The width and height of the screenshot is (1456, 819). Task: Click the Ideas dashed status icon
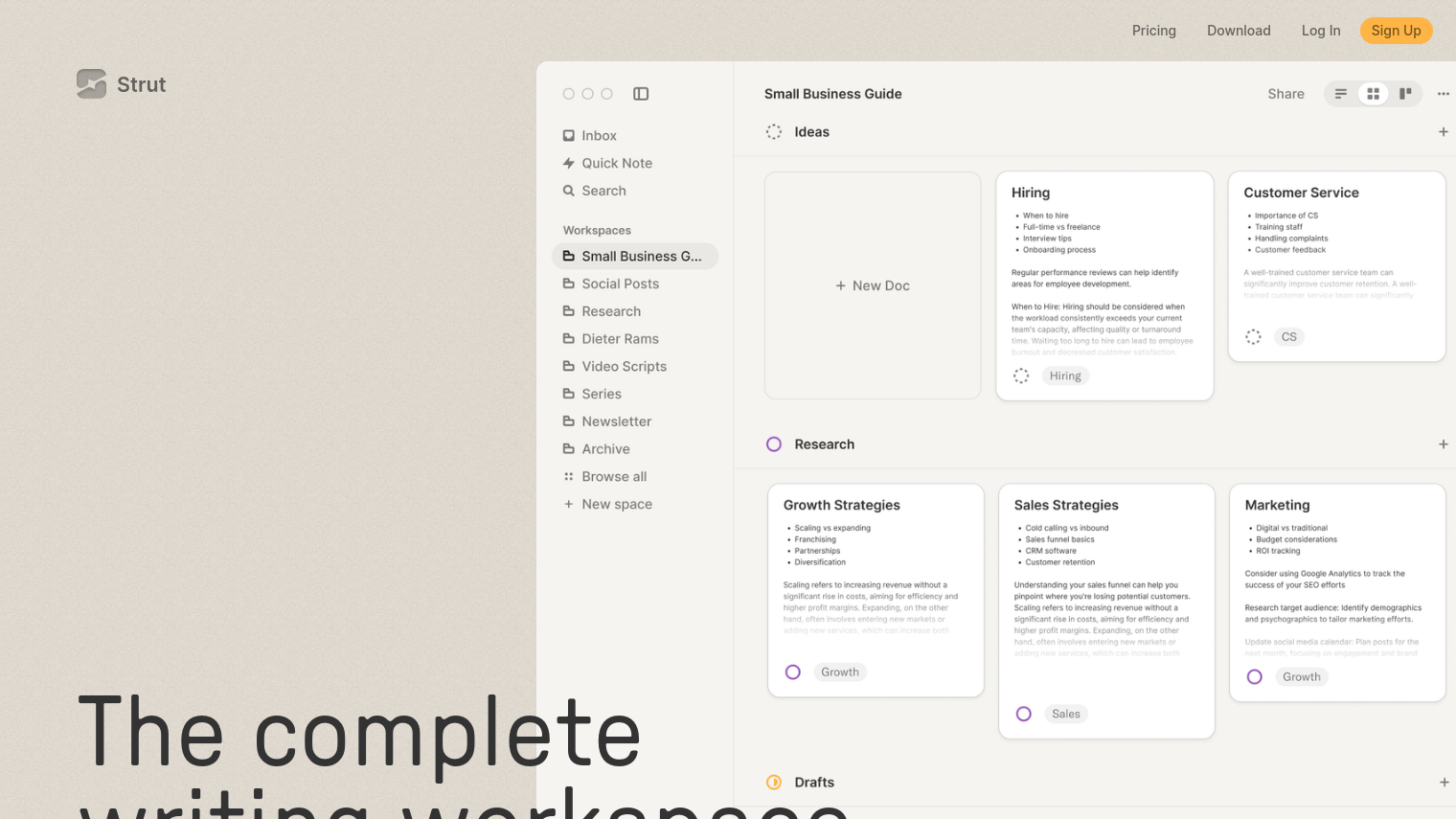pos(774,132)
